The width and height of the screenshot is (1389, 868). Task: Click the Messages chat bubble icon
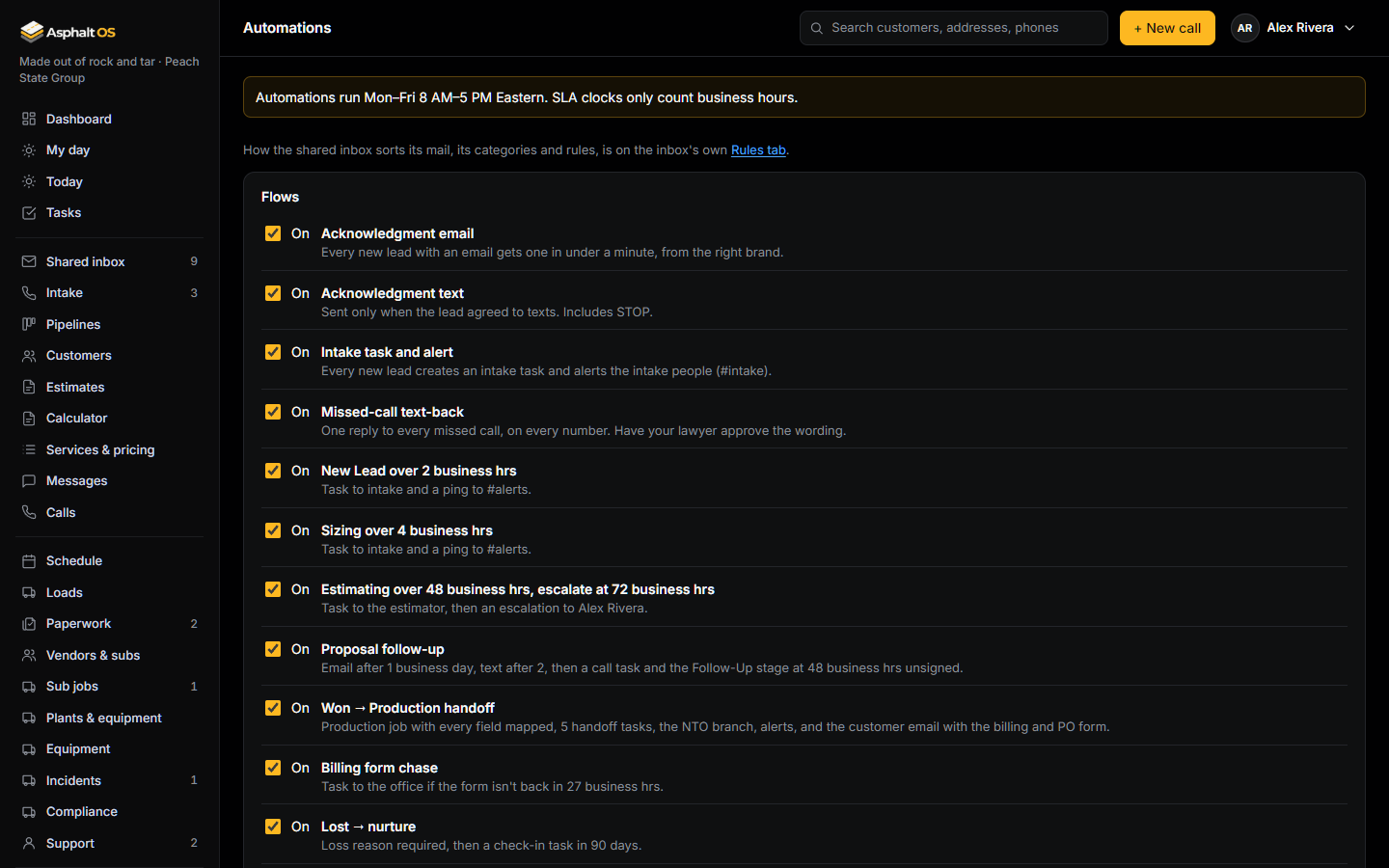point(29,481)
